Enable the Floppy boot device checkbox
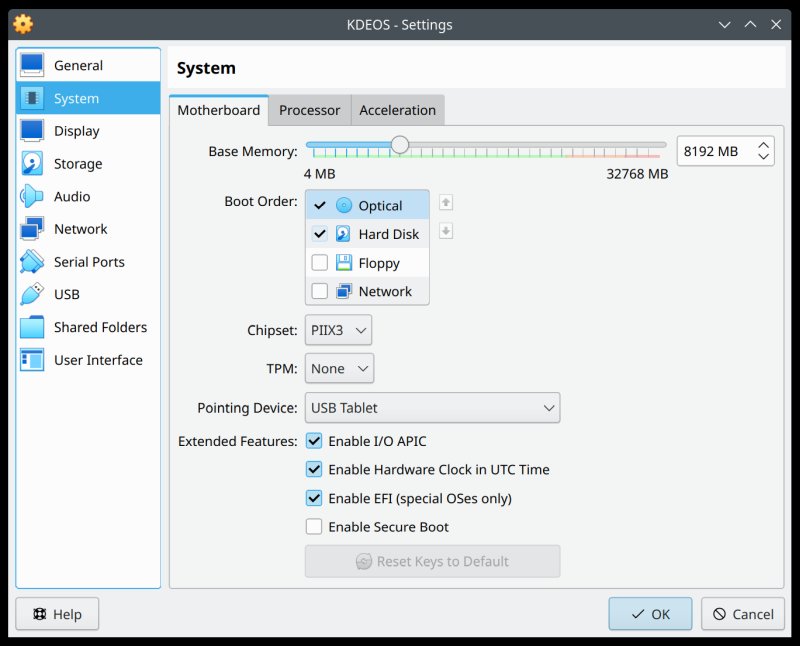 click(x=320, y=263)
